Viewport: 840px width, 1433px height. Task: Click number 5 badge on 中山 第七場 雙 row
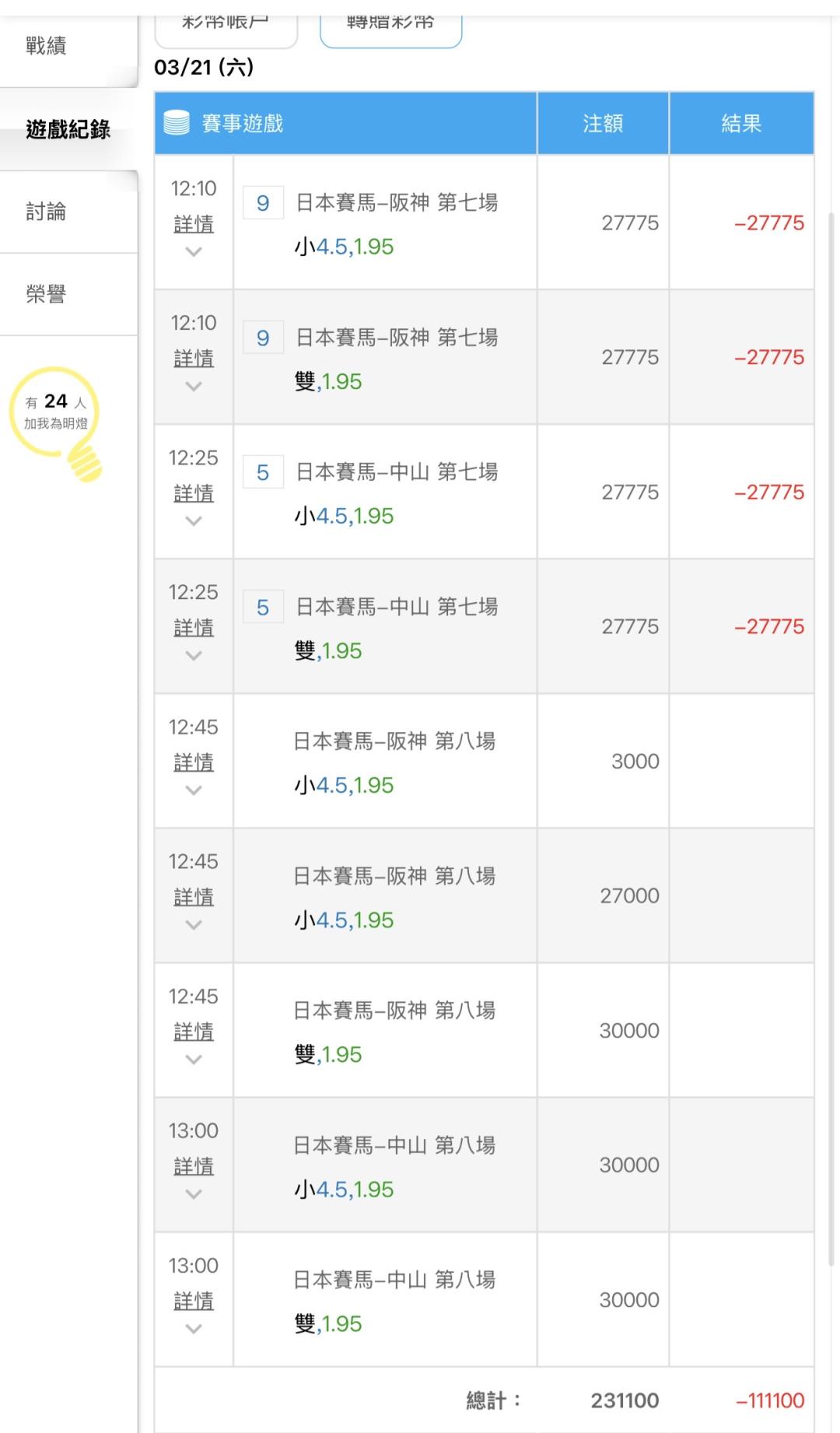(263, 607)
